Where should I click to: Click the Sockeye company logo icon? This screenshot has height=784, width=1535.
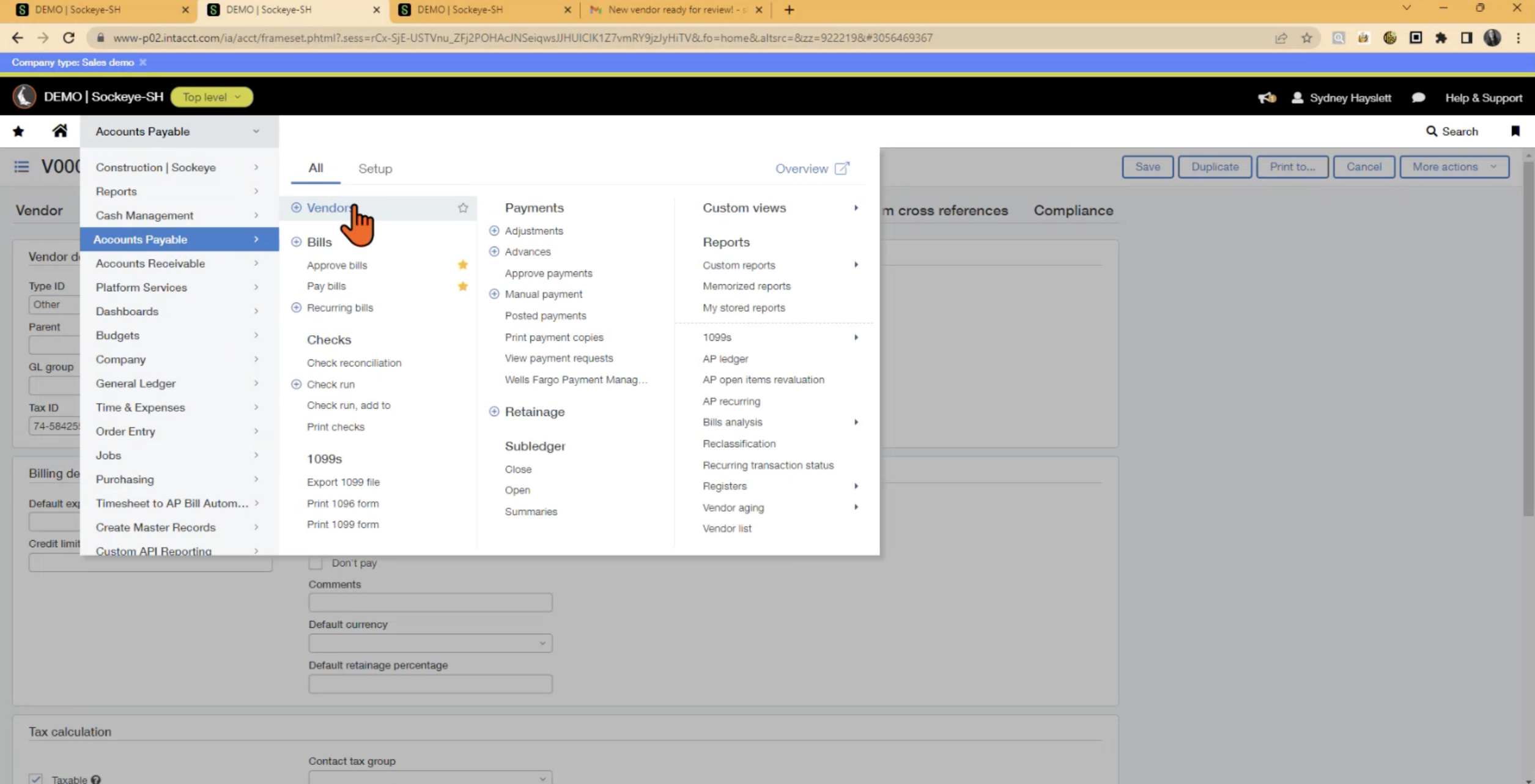[24, 97]
